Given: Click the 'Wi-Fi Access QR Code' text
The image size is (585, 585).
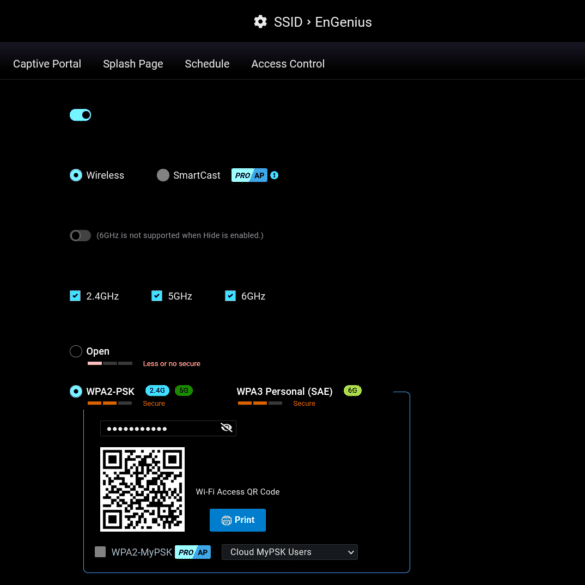Looking at the screenshot, I should (237, 492).
